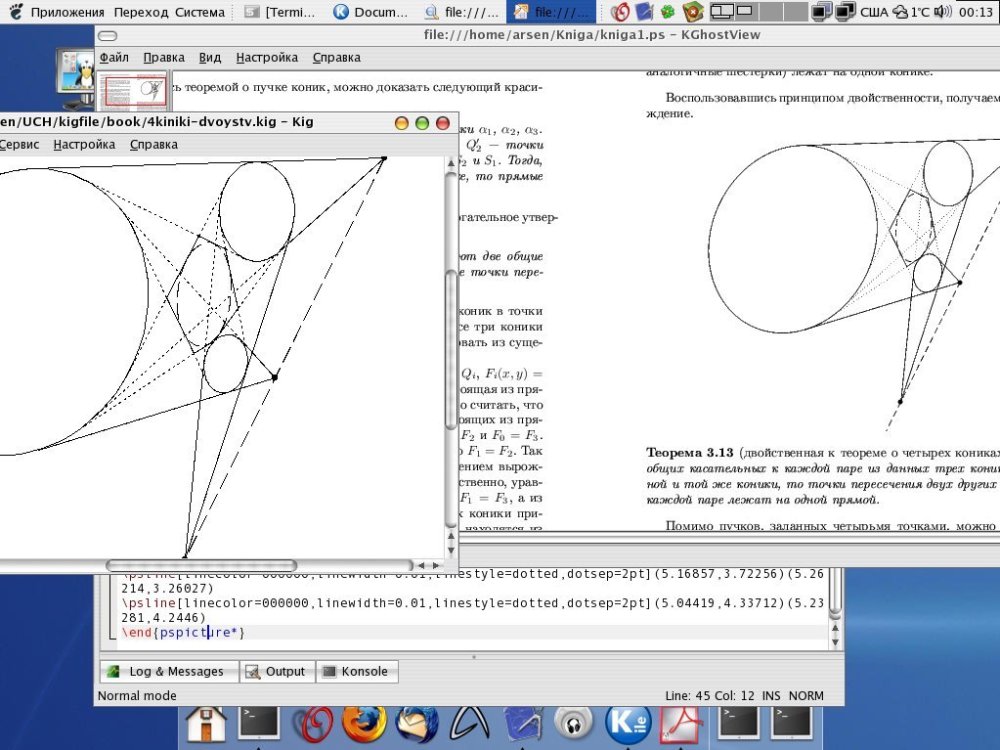Open the Home folder icon in the dock
1000x750 pixels.
[x=205, y=726]
